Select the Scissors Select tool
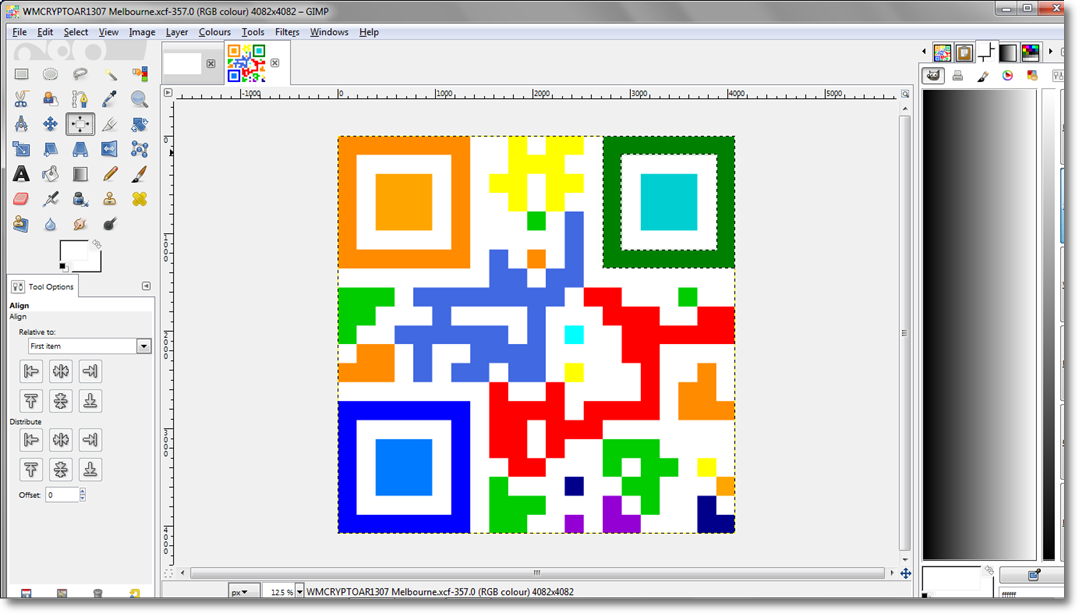1080x615 pixels. click(x=21, y=99)
